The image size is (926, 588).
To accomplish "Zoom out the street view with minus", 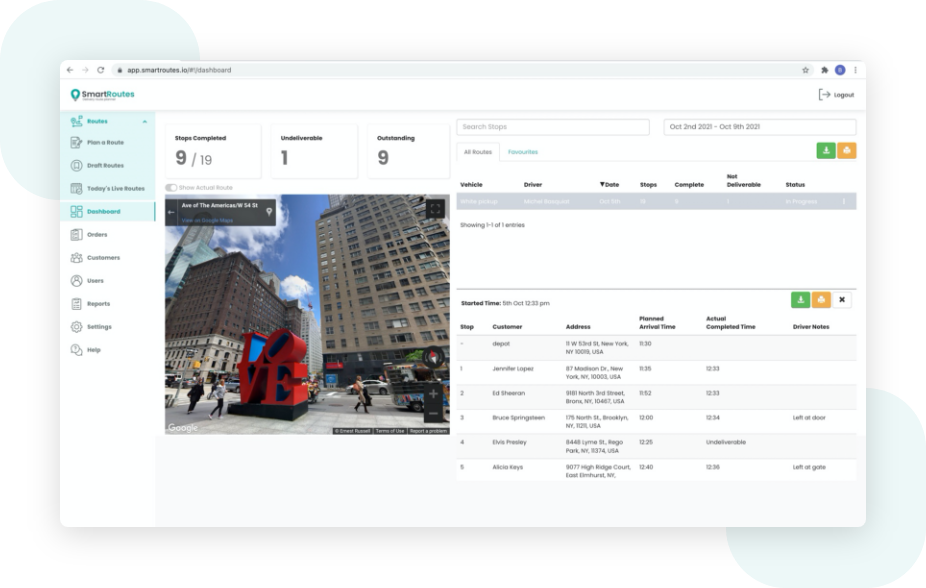I will pos(433,413).
